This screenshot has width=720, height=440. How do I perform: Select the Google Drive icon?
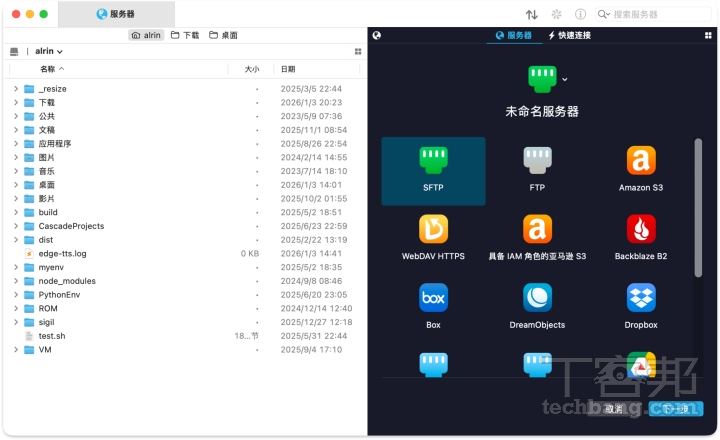[641, 364]
